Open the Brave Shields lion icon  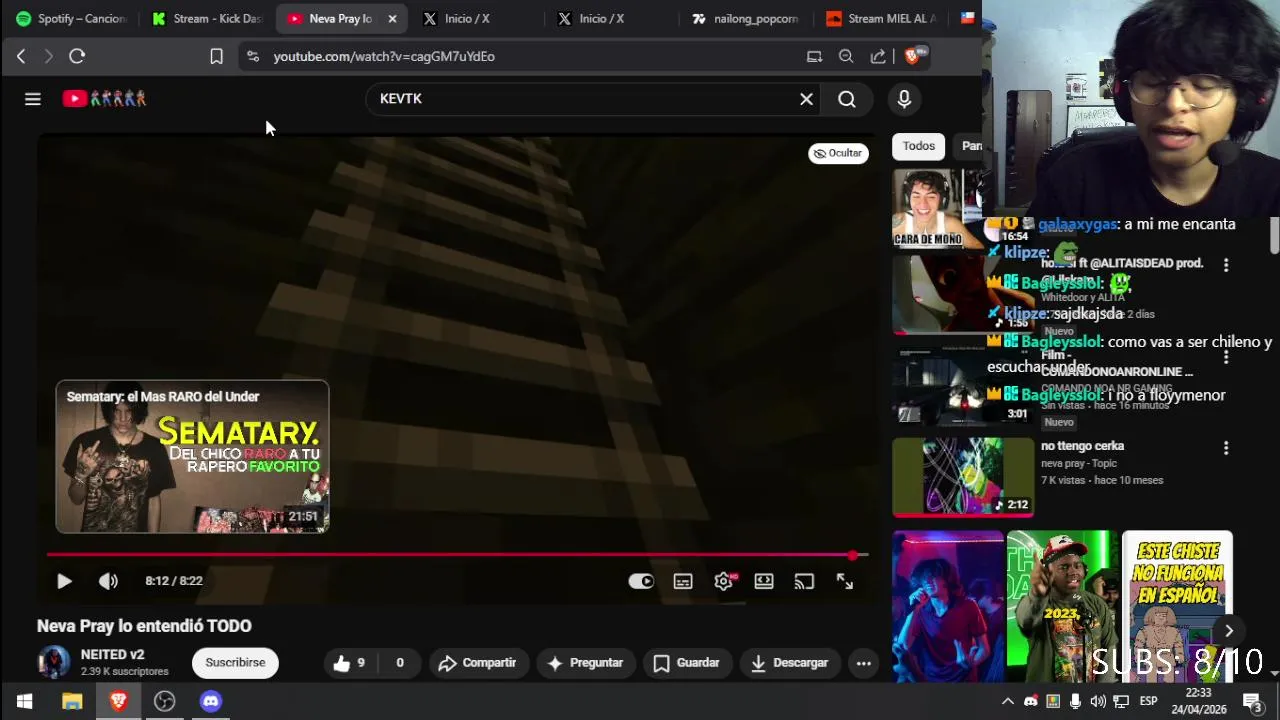912,56
